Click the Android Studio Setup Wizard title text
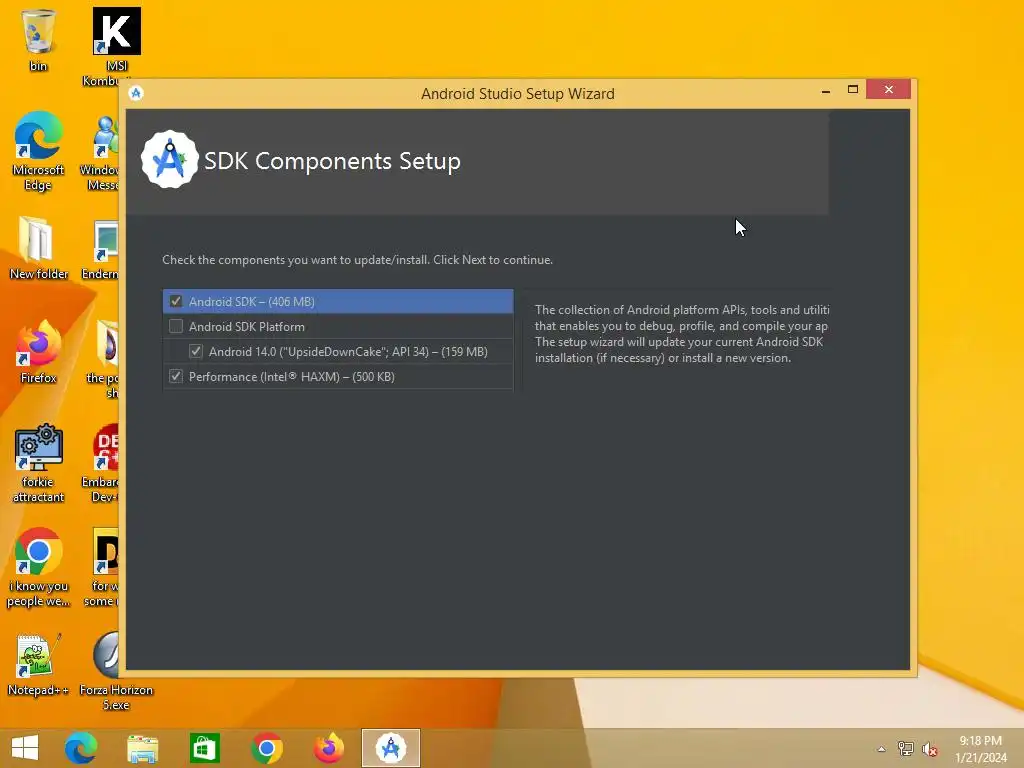Screen dimensions: 1024x768 (x=517, y=93)
